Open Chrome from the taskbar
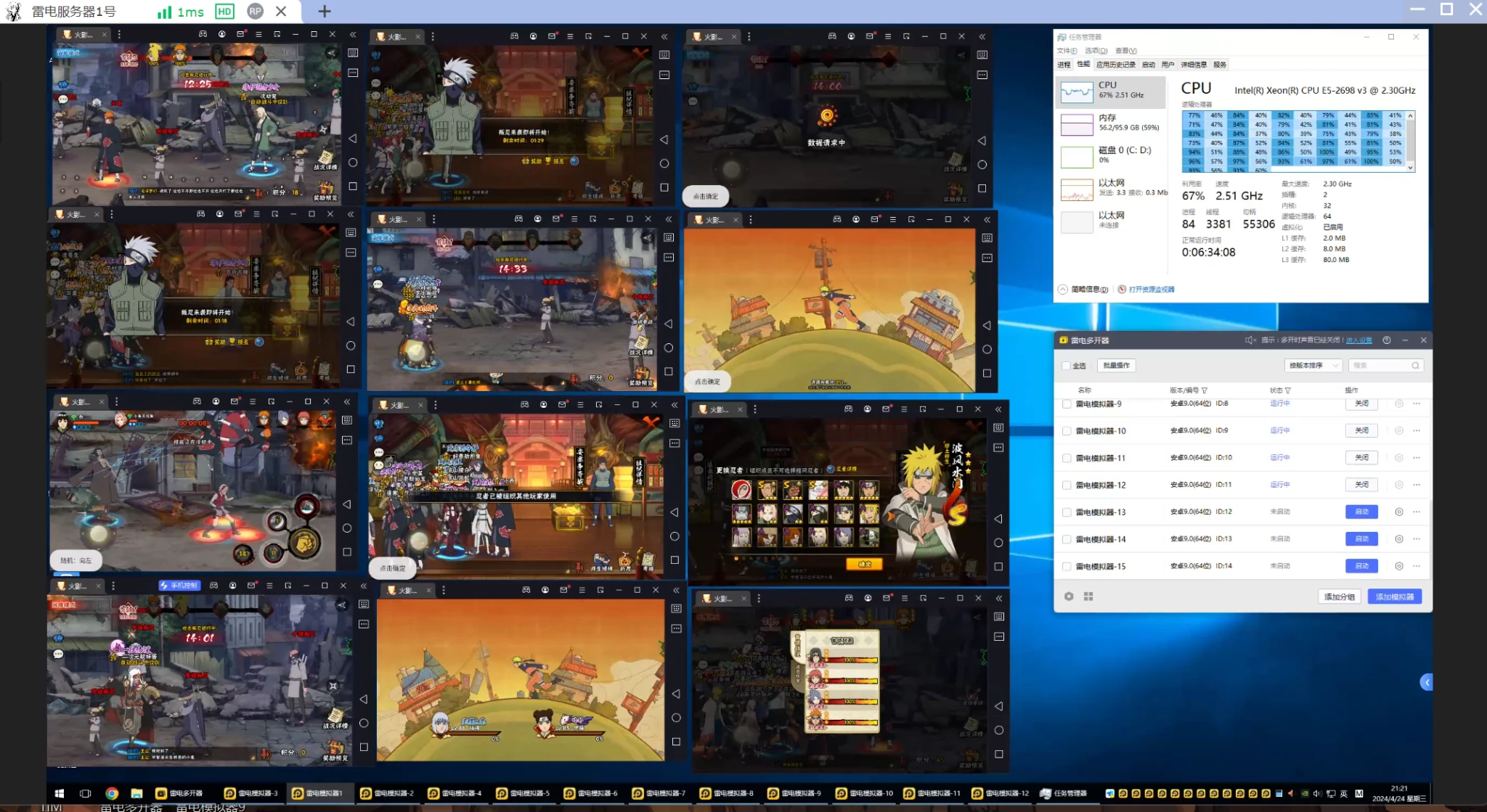The width and height of the screenshot is (1487, 812). pos(111,793)
